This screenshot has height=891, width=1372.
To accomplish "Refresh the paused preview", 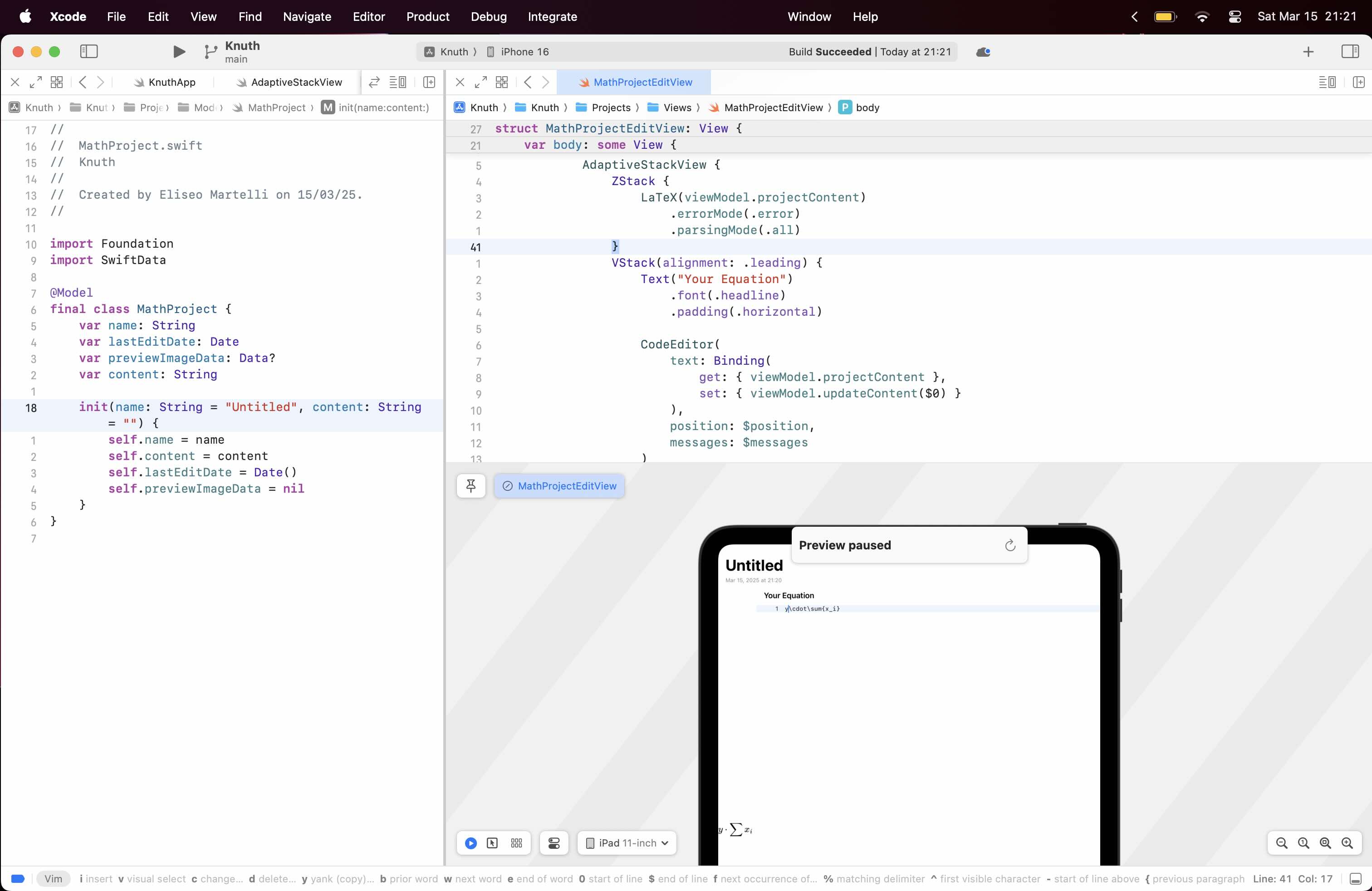I will [1010, 545].
